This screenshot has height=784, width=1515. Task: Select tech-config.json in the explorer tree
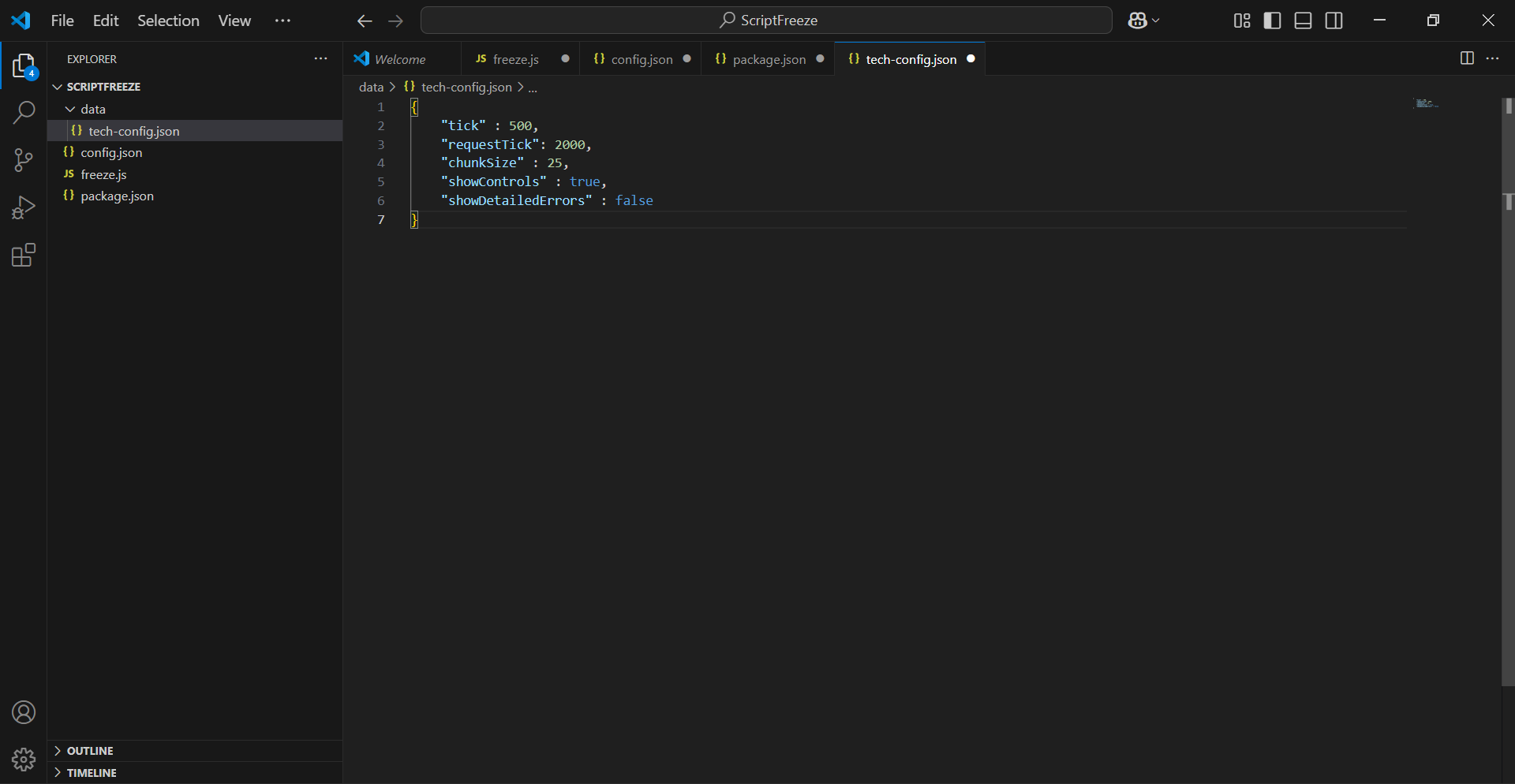click(196, 131)
